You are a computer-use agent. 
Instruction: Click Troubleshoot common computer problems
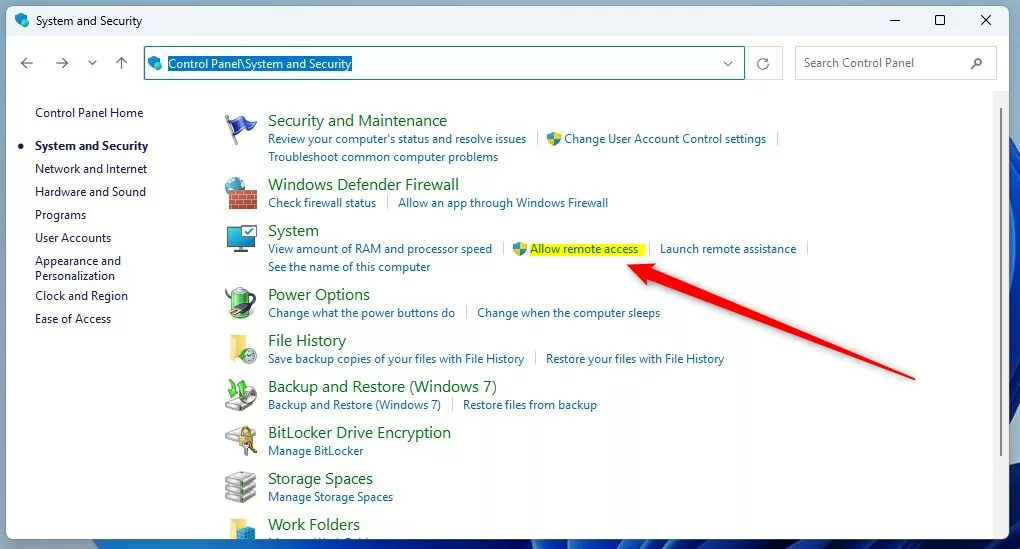[383, 157]
